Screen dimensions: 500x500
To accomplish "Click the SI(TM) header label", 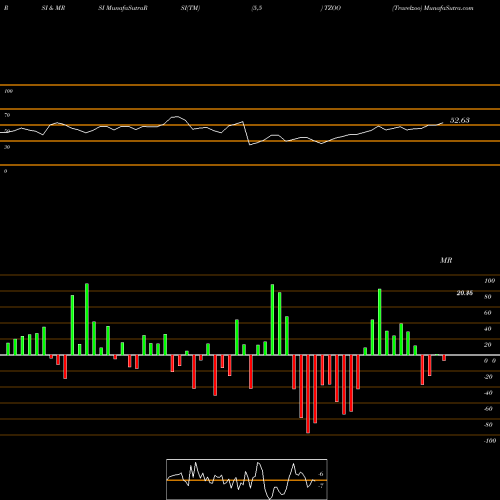I will [190, 8].
